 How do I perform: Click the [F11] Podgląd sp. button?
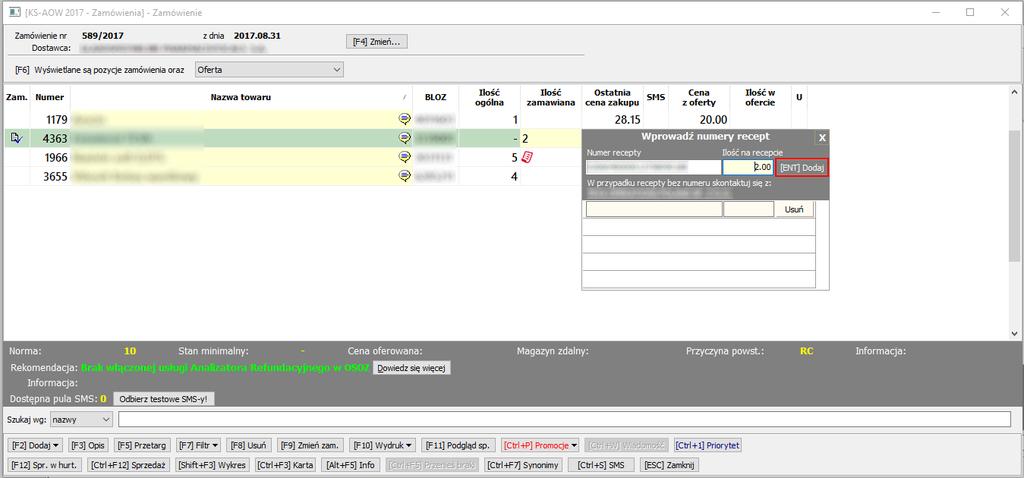(459, 445)
